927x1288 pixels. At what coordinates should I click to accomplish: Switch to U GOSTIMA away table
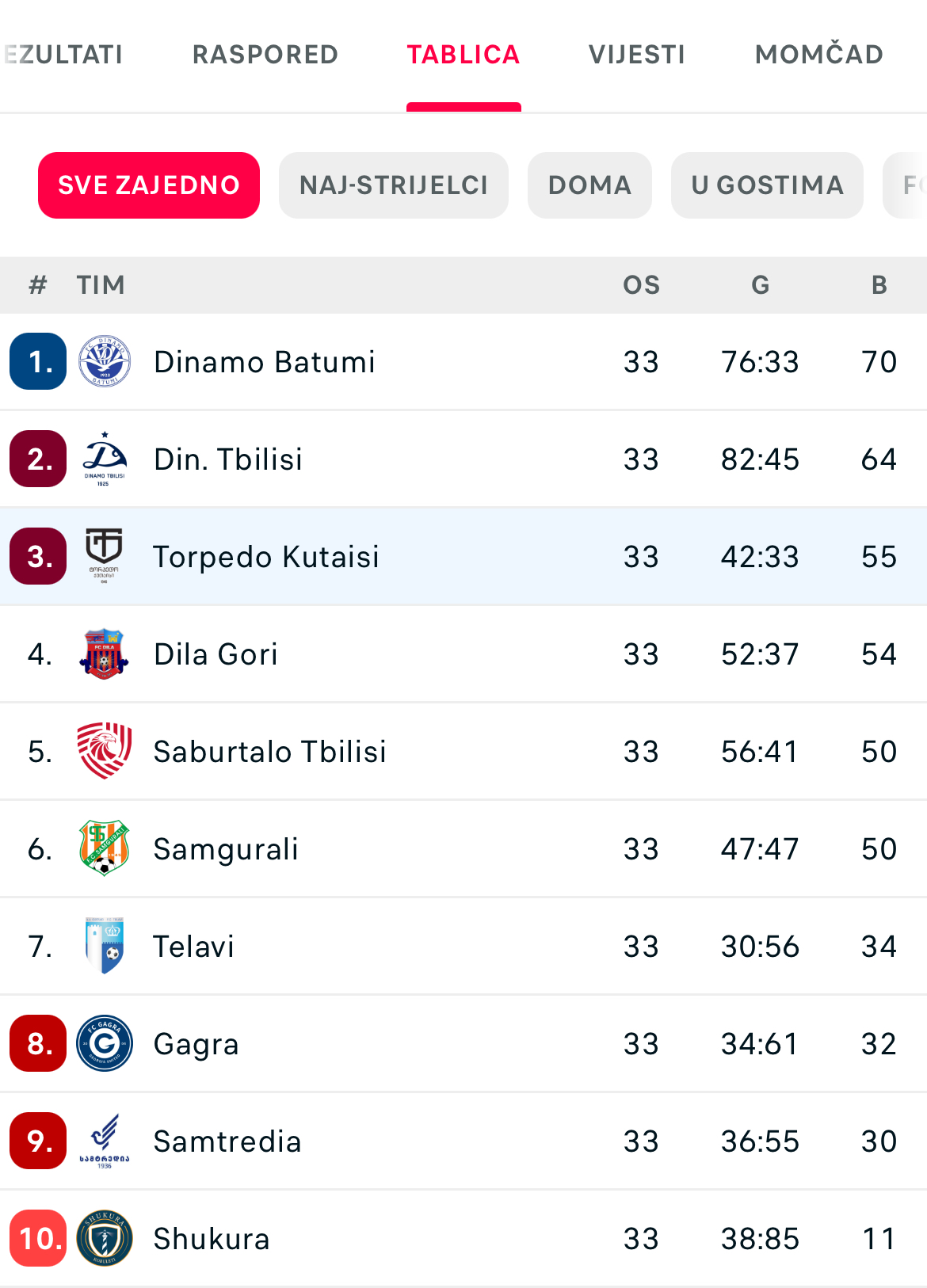767,185
